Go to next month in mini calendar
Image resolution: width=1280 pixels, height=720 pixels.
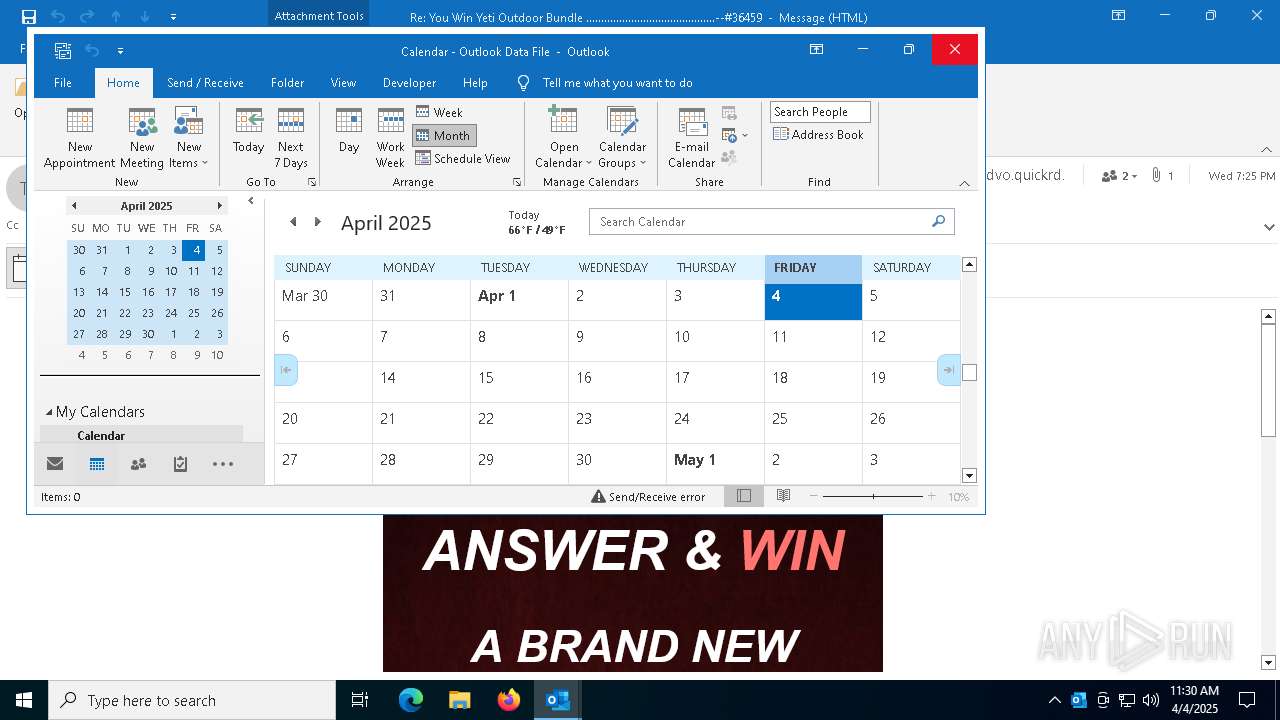[219, 206]
